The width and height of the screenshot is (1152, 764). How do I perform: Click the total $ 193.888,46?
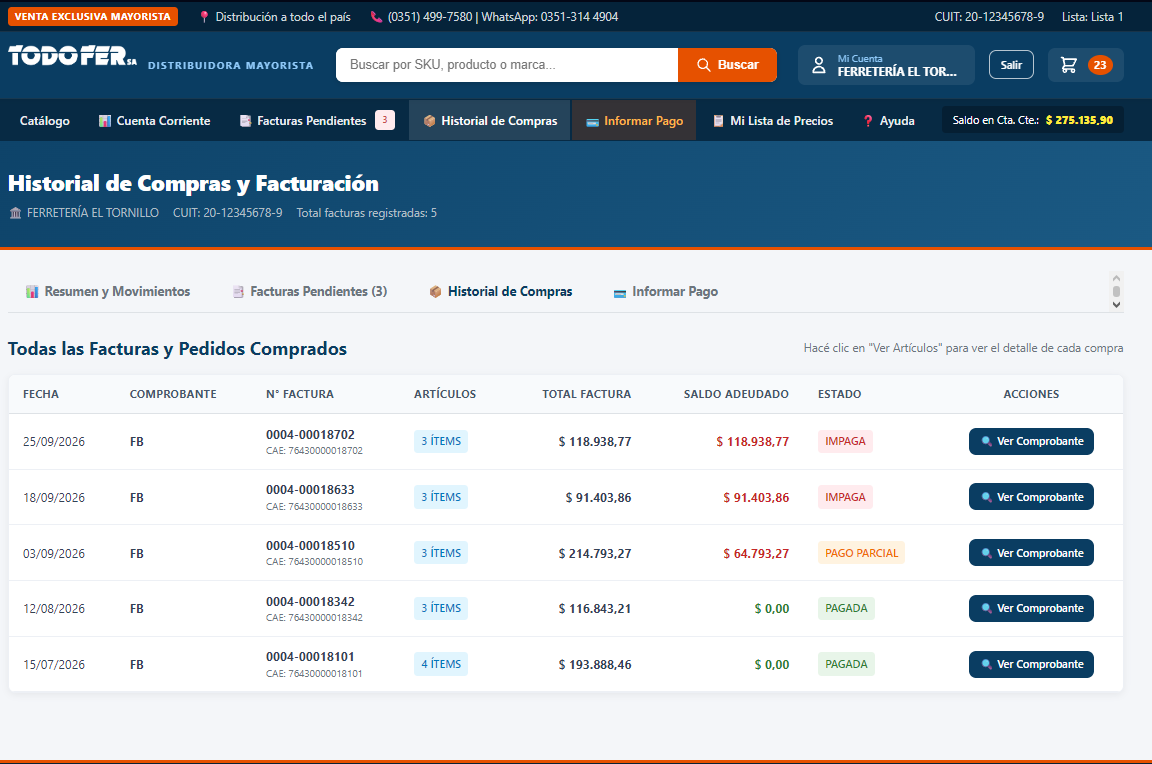point(594,665)
